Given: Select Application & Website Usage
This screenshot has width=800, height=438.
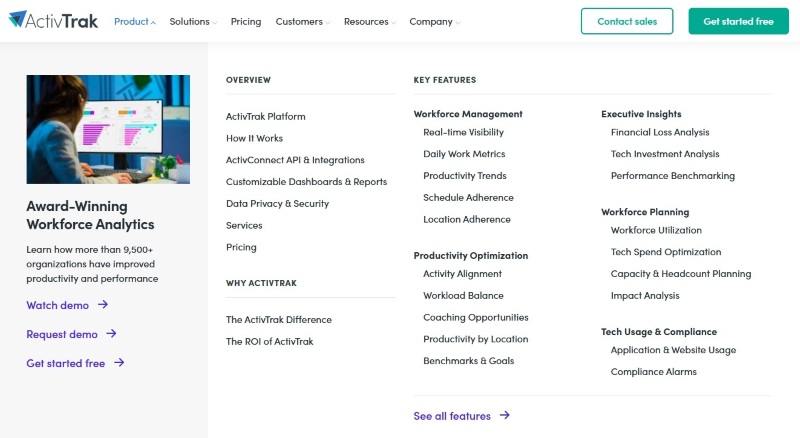Looking at the screenshot, I should click(x=673, y=350).
